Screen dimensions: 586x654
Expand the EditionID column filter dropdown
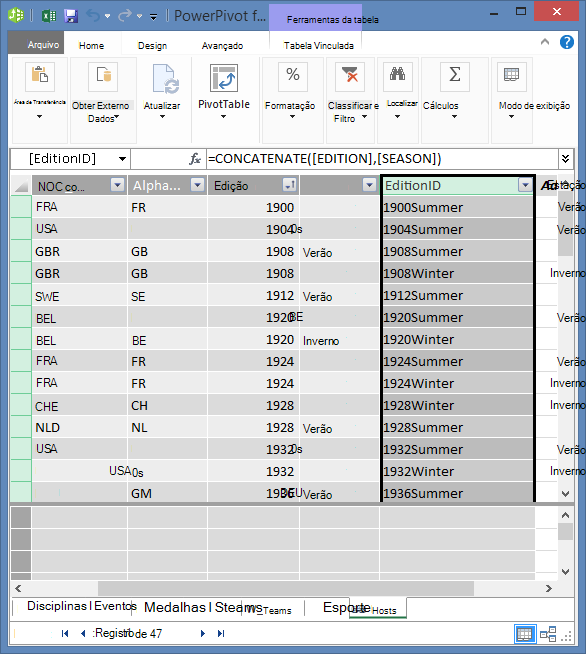click(x=526, y=184)
